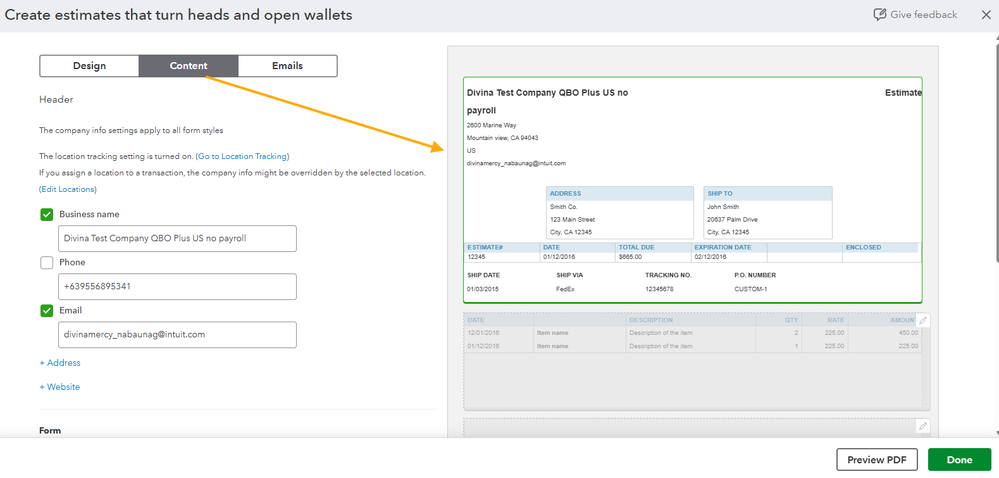The height and width of the screenshot is (478, 999).
Task: Switch to the Design tab
Action: pos(89,66)
